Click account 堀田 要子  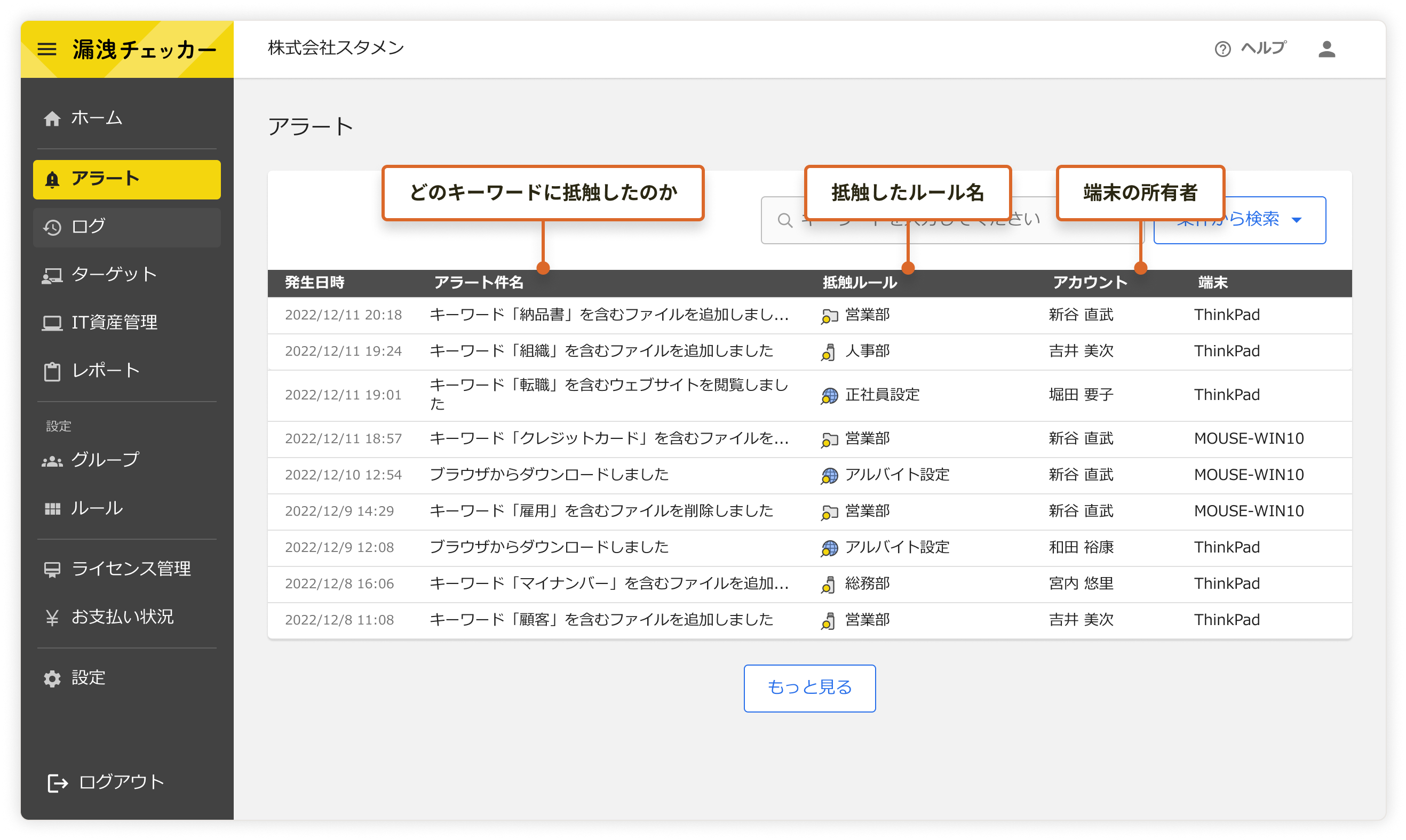click(1081, 395)
